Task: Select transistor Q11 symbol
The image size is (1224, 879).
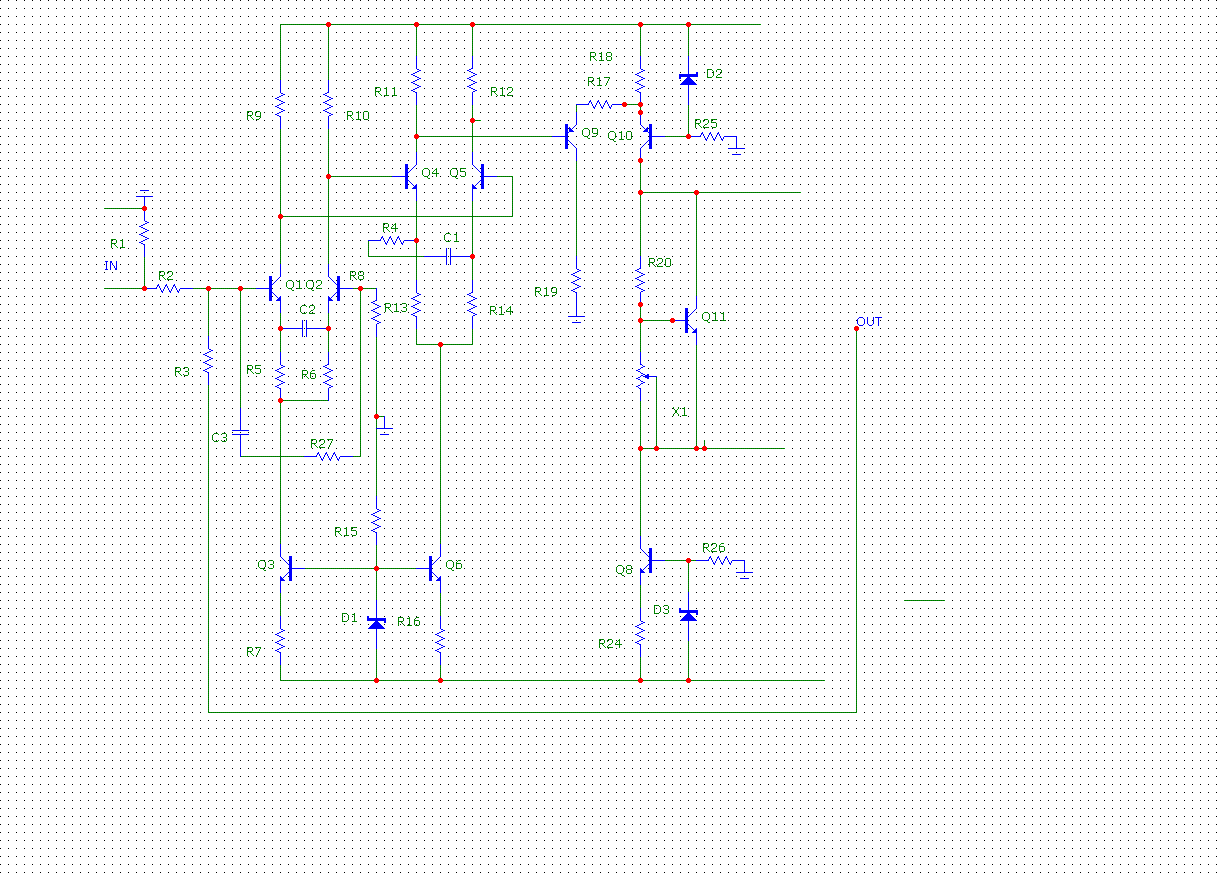Action: (x=692, y=320)
